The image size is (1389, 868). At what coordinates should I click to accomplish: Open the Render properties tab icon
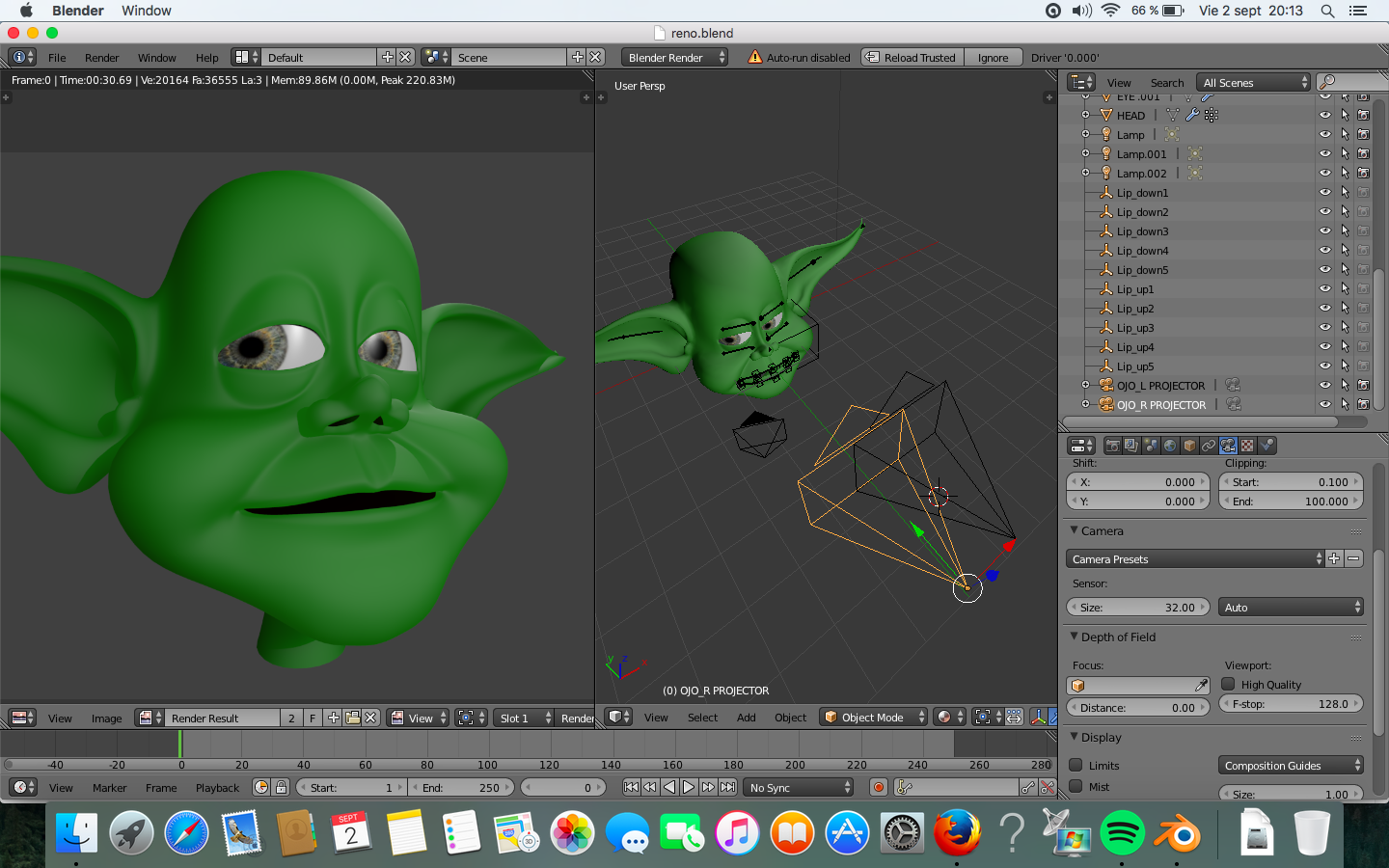pyautogui.click(x=1112, y=446)
